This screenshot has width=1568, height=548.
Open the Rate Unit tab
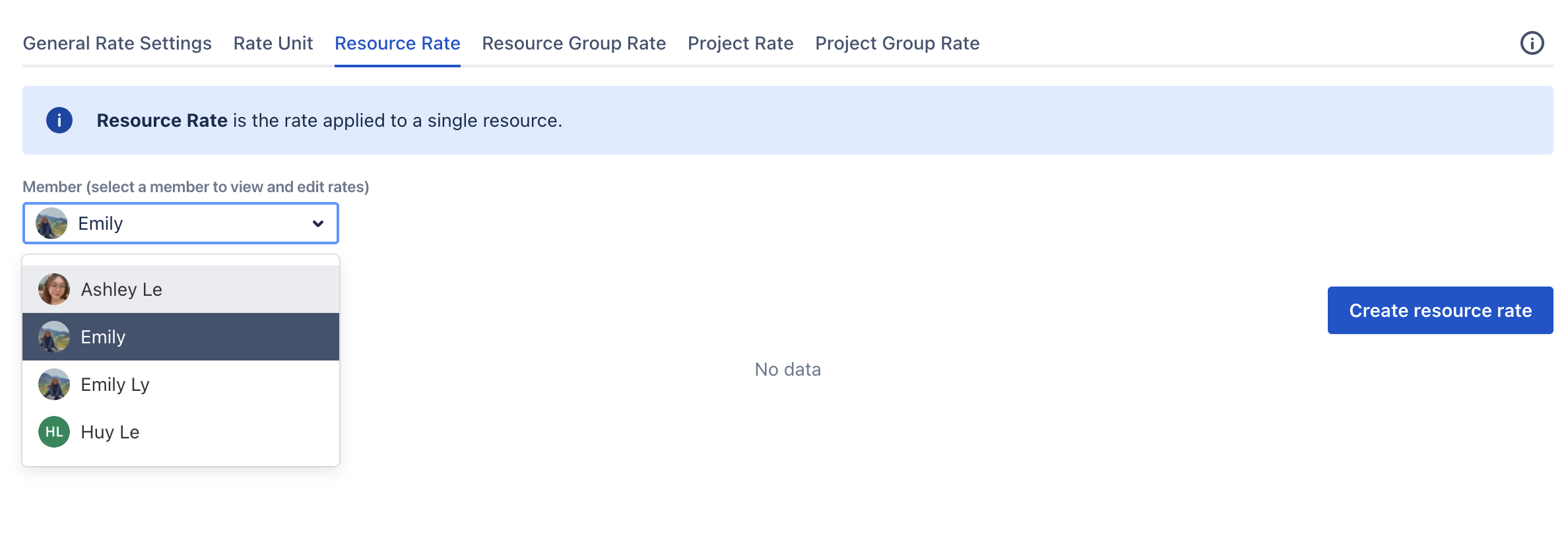[x=273, y=44]
